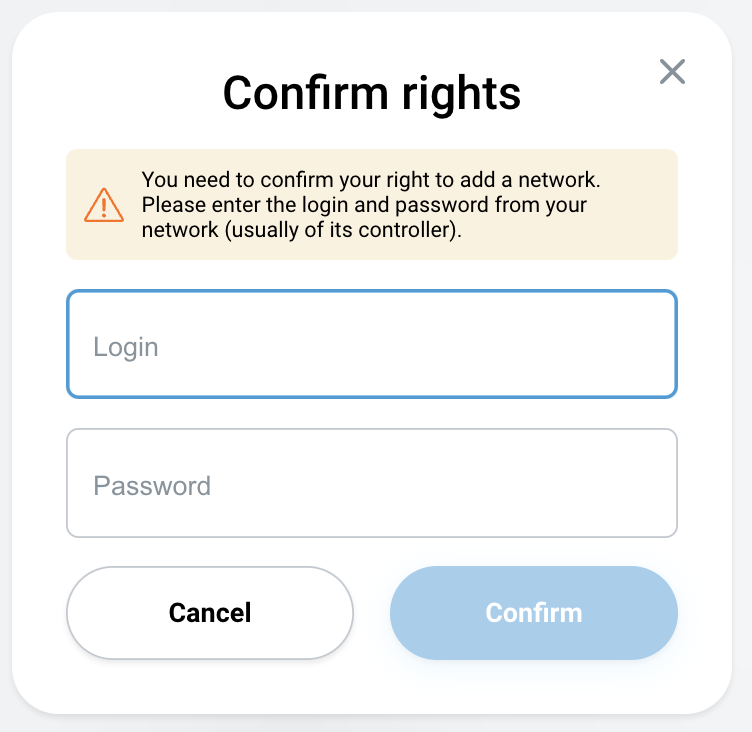Dismiss the dialog using the X icon
Viewport: 752px width, 732px height.
672,72
